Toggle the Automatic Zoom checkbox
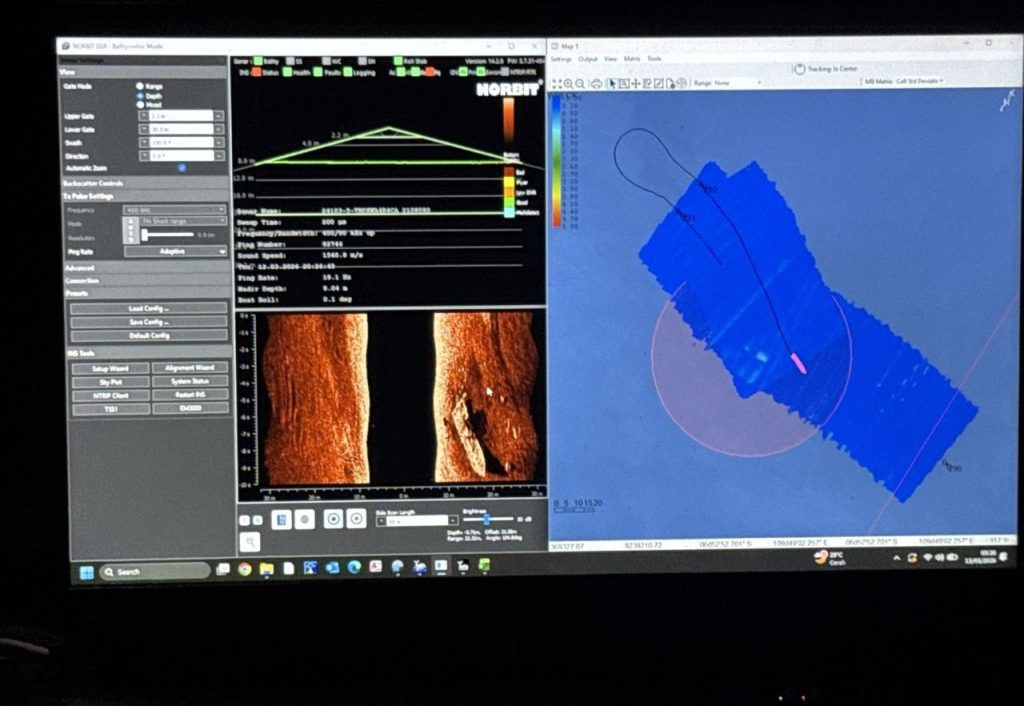Screen dimensions: 1024x706 181,167
